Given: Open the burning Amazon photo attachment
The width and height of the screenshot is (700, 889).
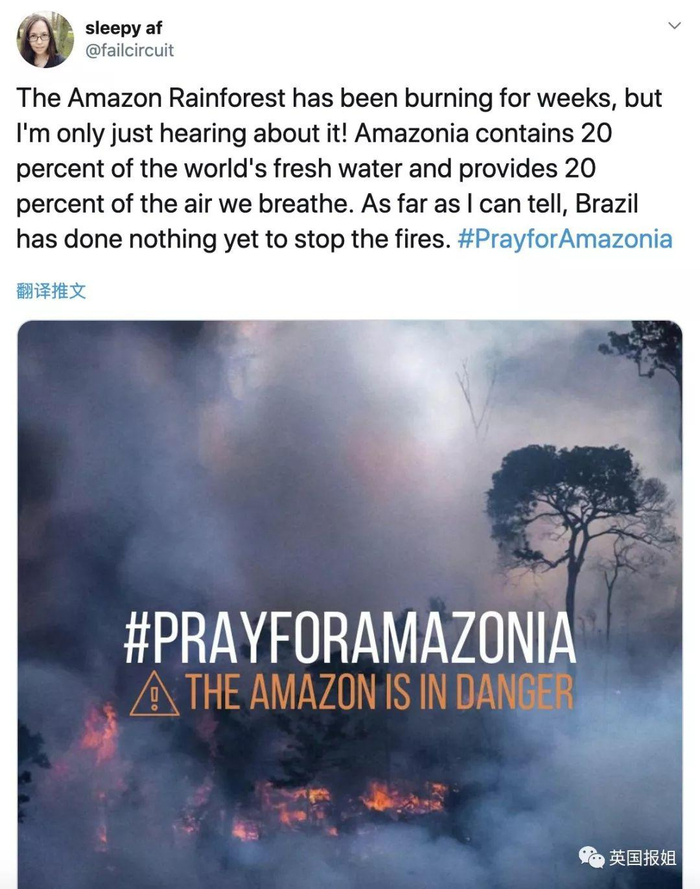Looking at the screenshot, I should [x=350, y=500].
